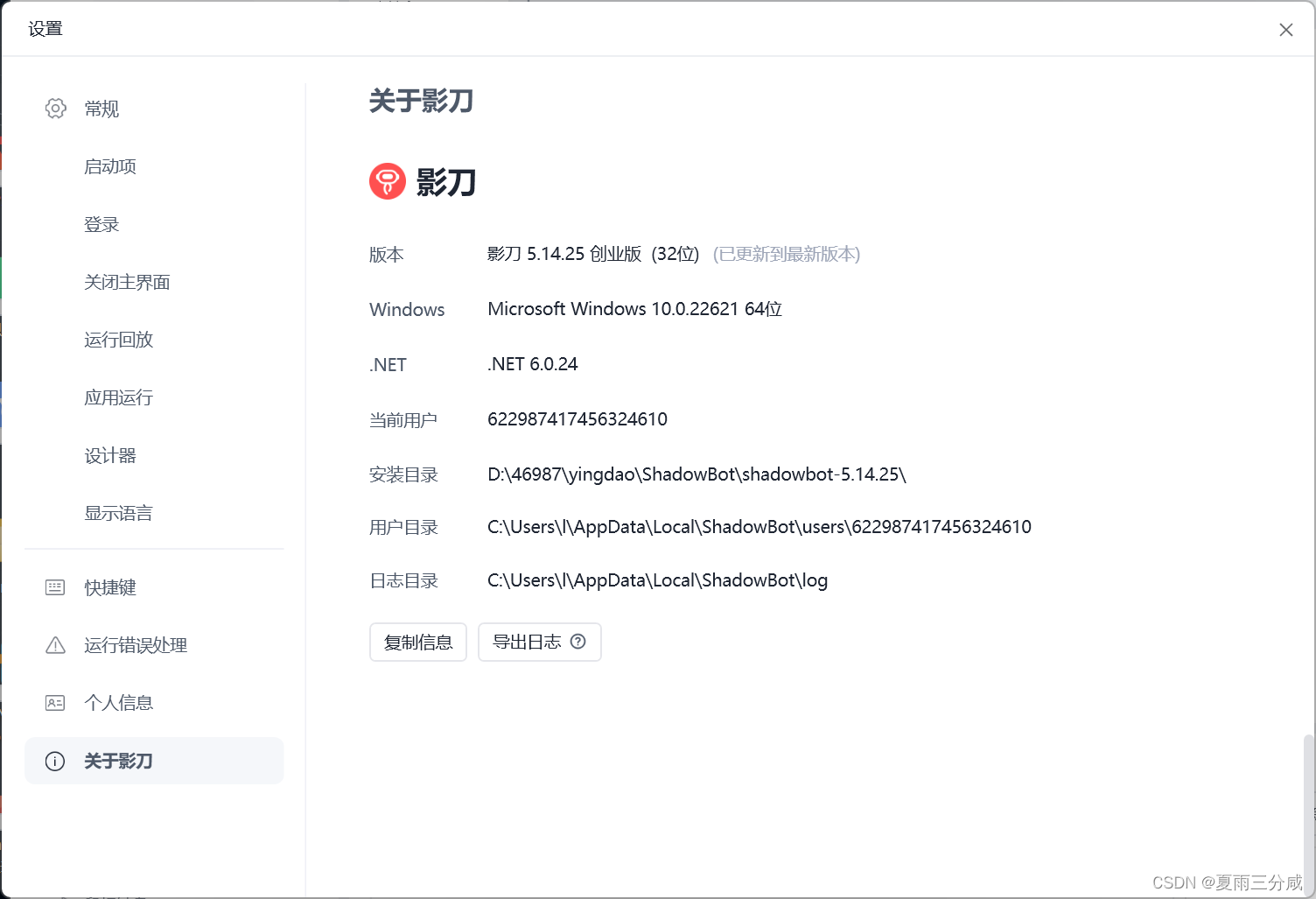The height and width of the screenshot is (899, 1316).
Task: Click the 复制信息 button
Action: pyautogui.click(x=418, y=643)
